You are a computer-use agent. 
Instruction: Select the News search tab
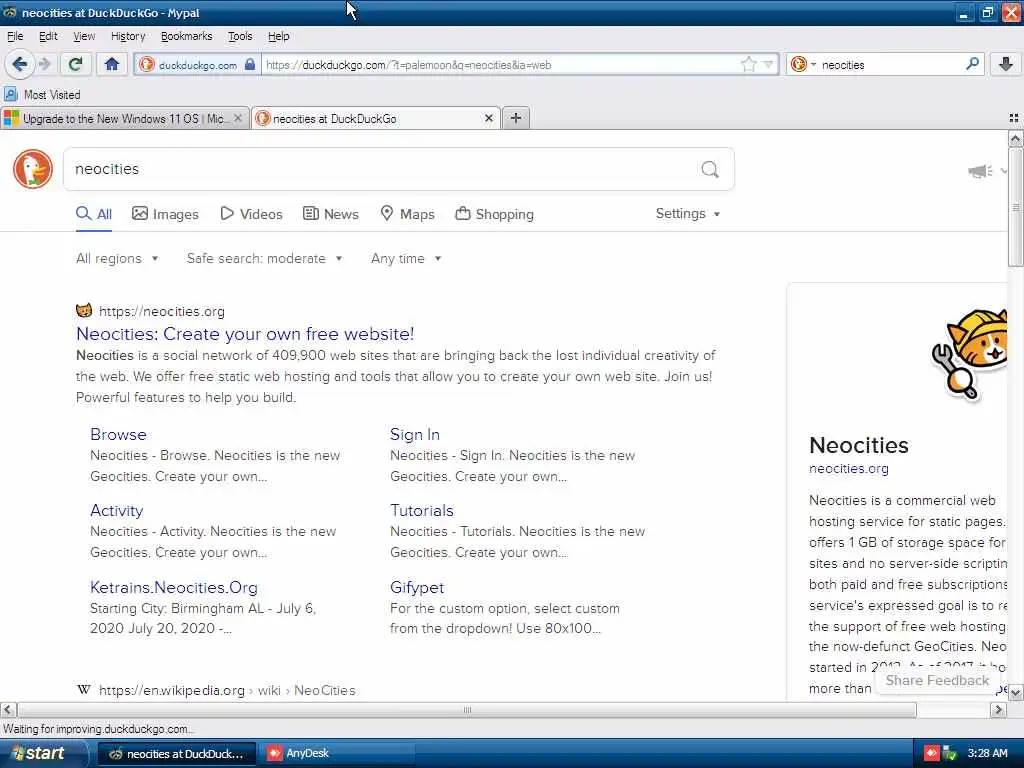pos(330,214)
